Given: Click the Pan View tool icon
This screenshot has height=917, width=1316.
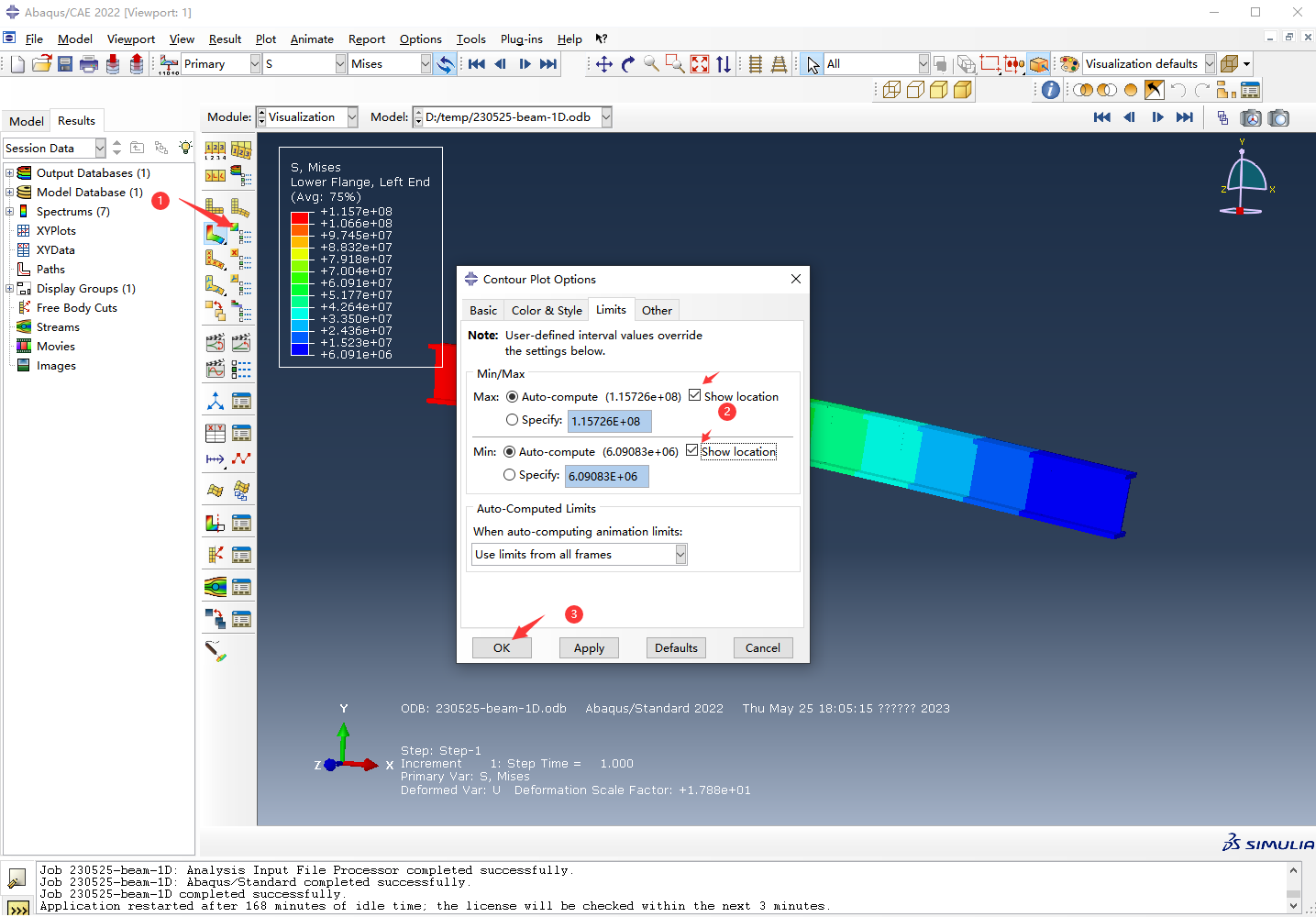Looking at the screenshot, I should click(x=604, y=63).
